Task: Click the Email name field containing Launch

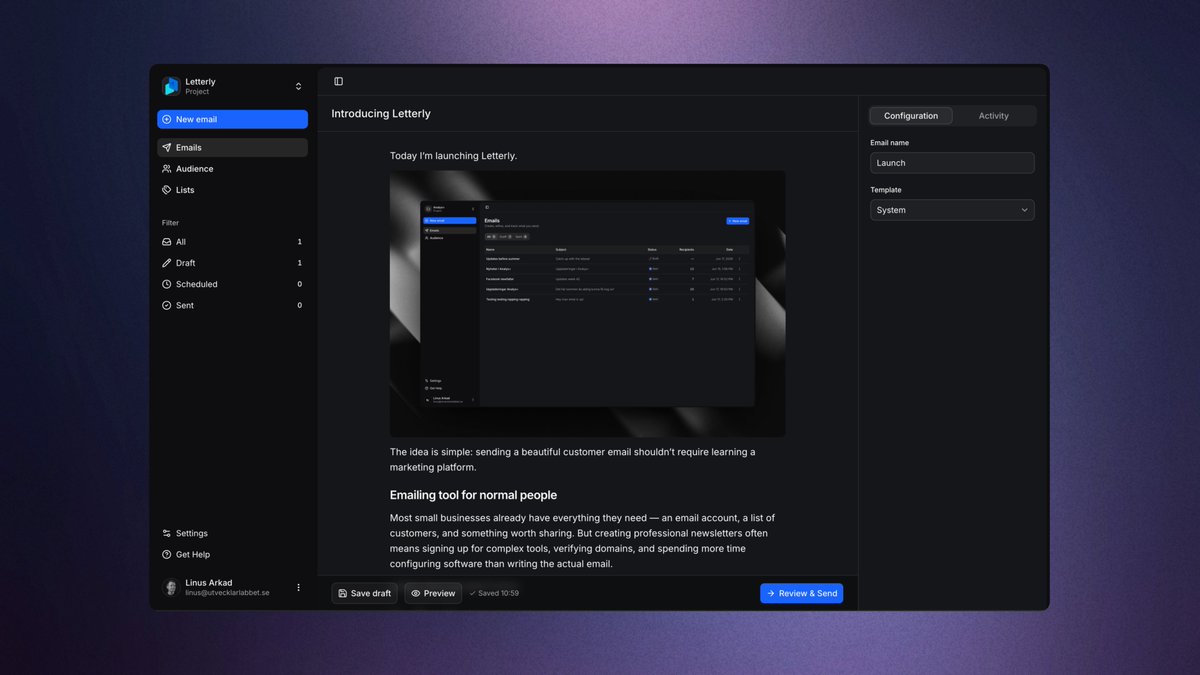Action: 952,163
